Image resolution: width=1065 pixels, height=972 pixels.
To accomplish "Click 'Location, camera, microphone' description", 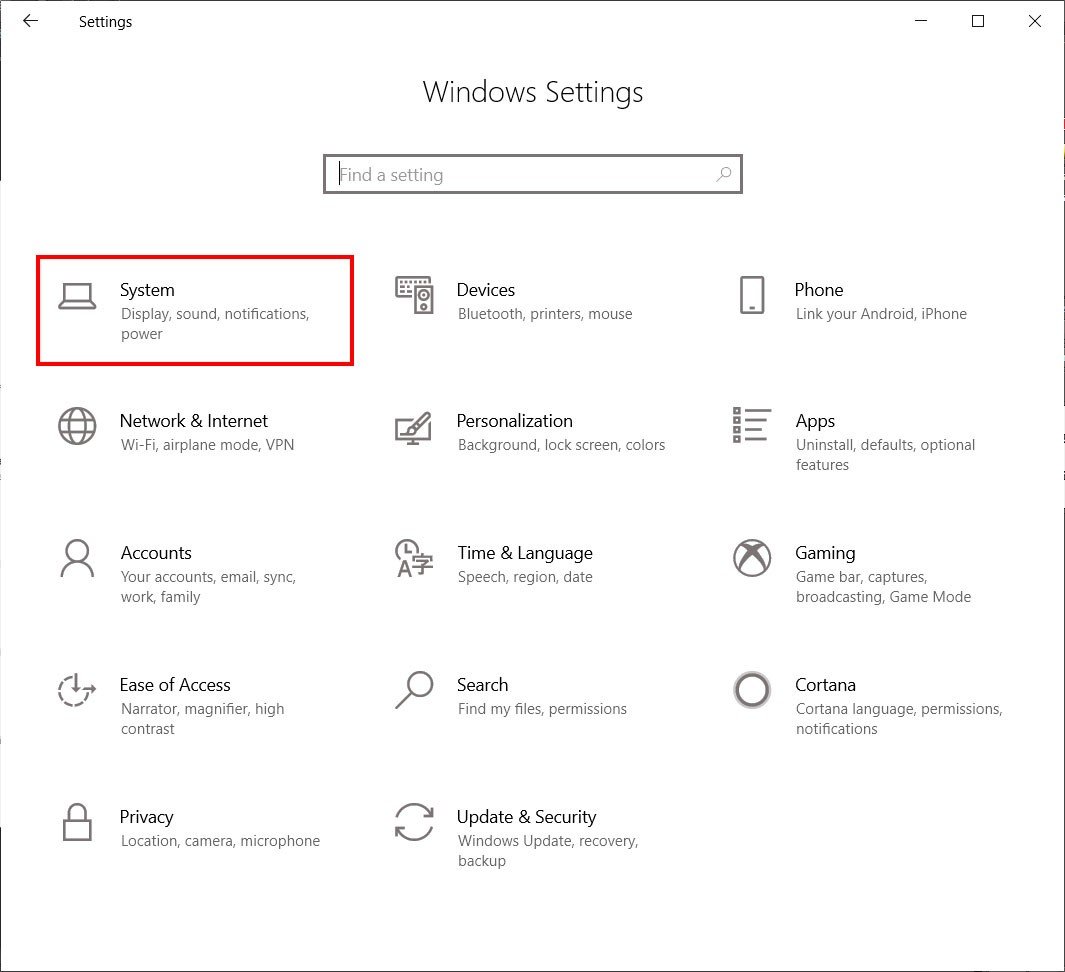I will (220, 840).
